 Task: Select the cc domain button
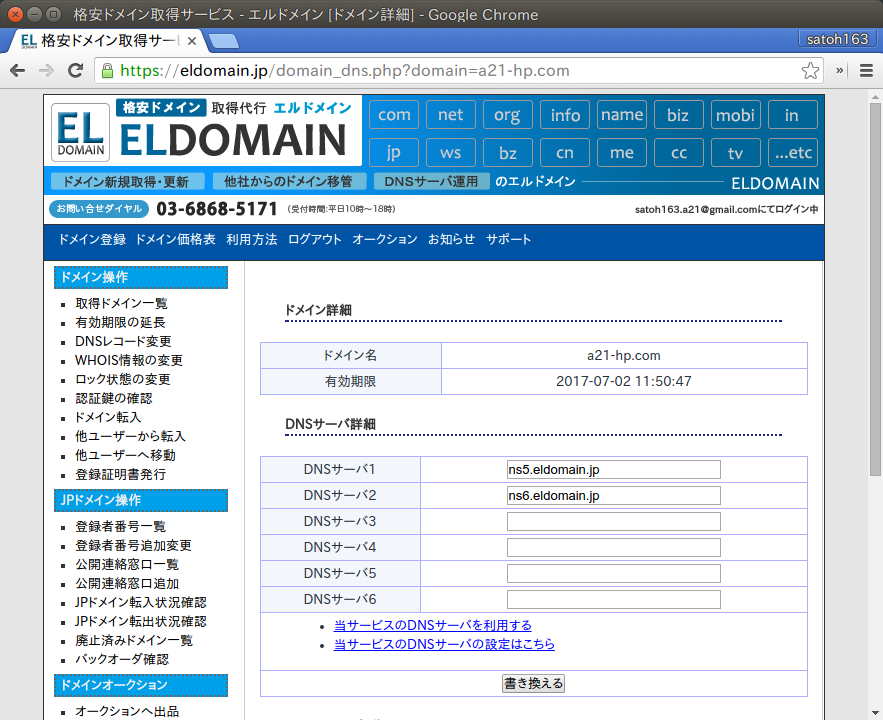(x=679, y=153)
